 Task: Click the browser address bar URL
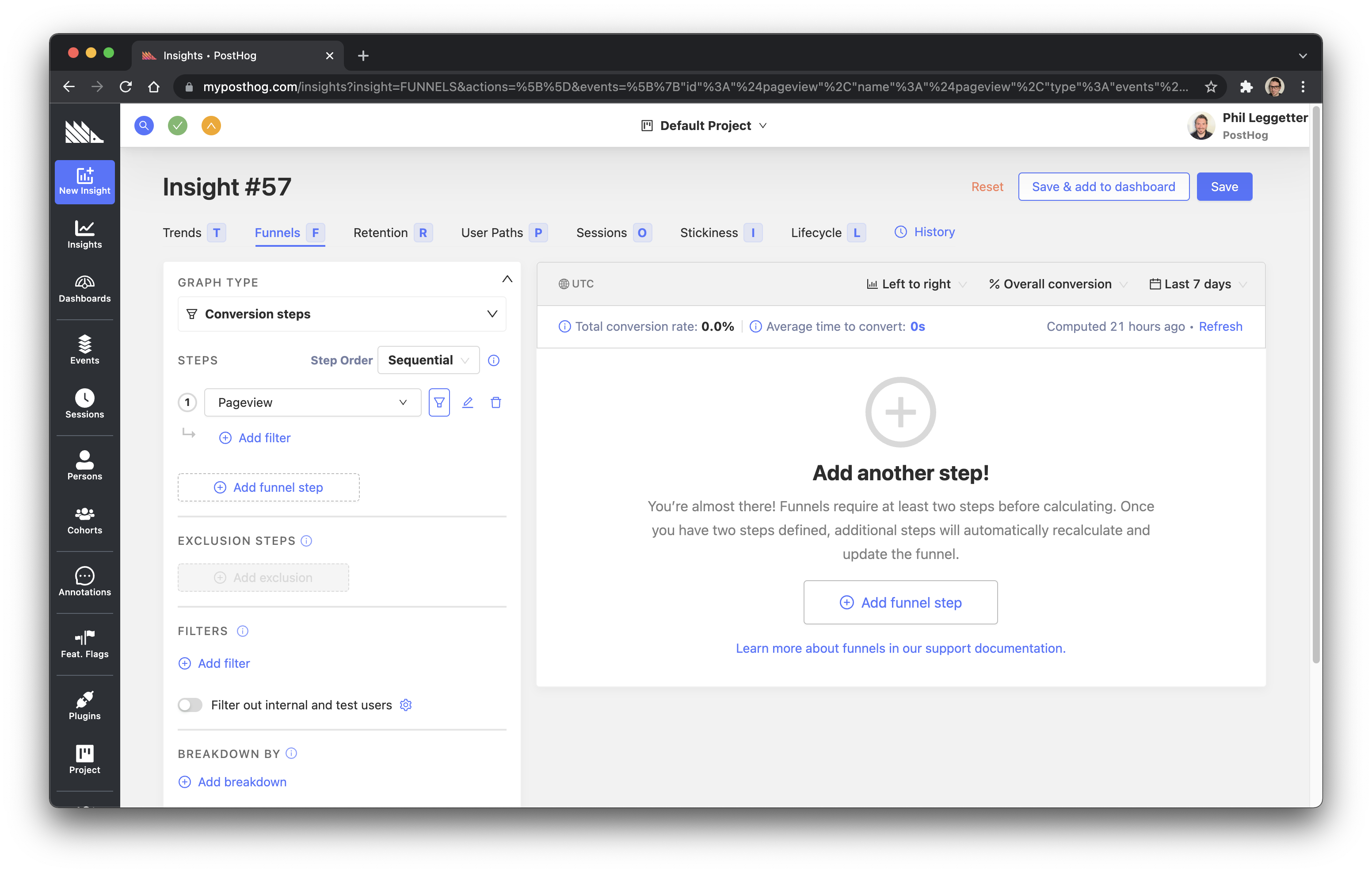tap(695, 87)
